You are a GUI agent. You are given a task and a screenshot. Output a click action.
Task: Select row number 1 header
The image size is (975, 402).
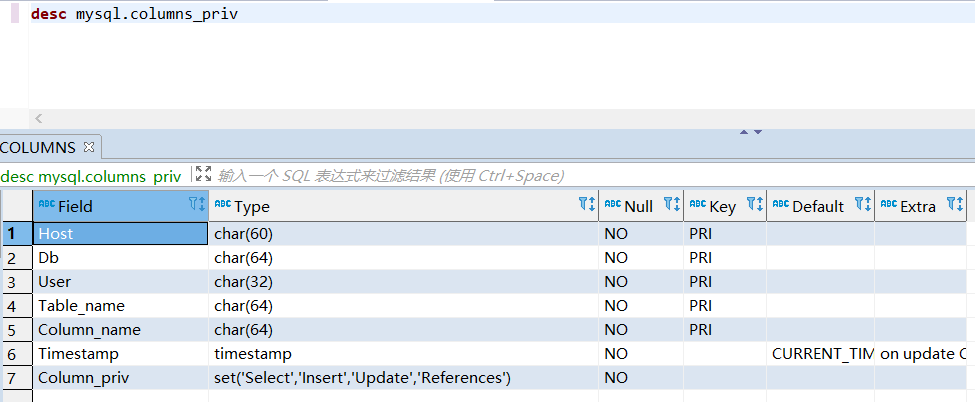[15, 233]
